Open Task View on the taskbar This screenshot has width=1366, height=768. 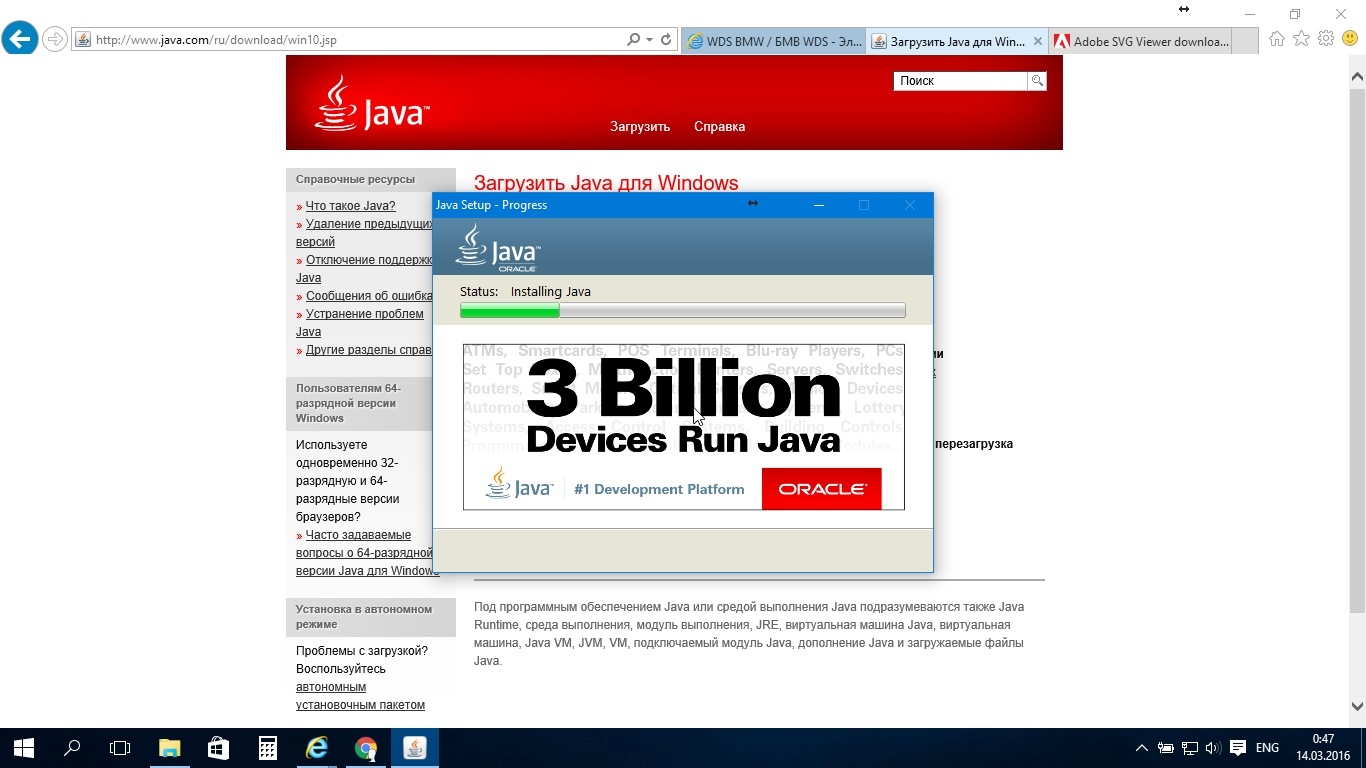(x=120, y=748)
